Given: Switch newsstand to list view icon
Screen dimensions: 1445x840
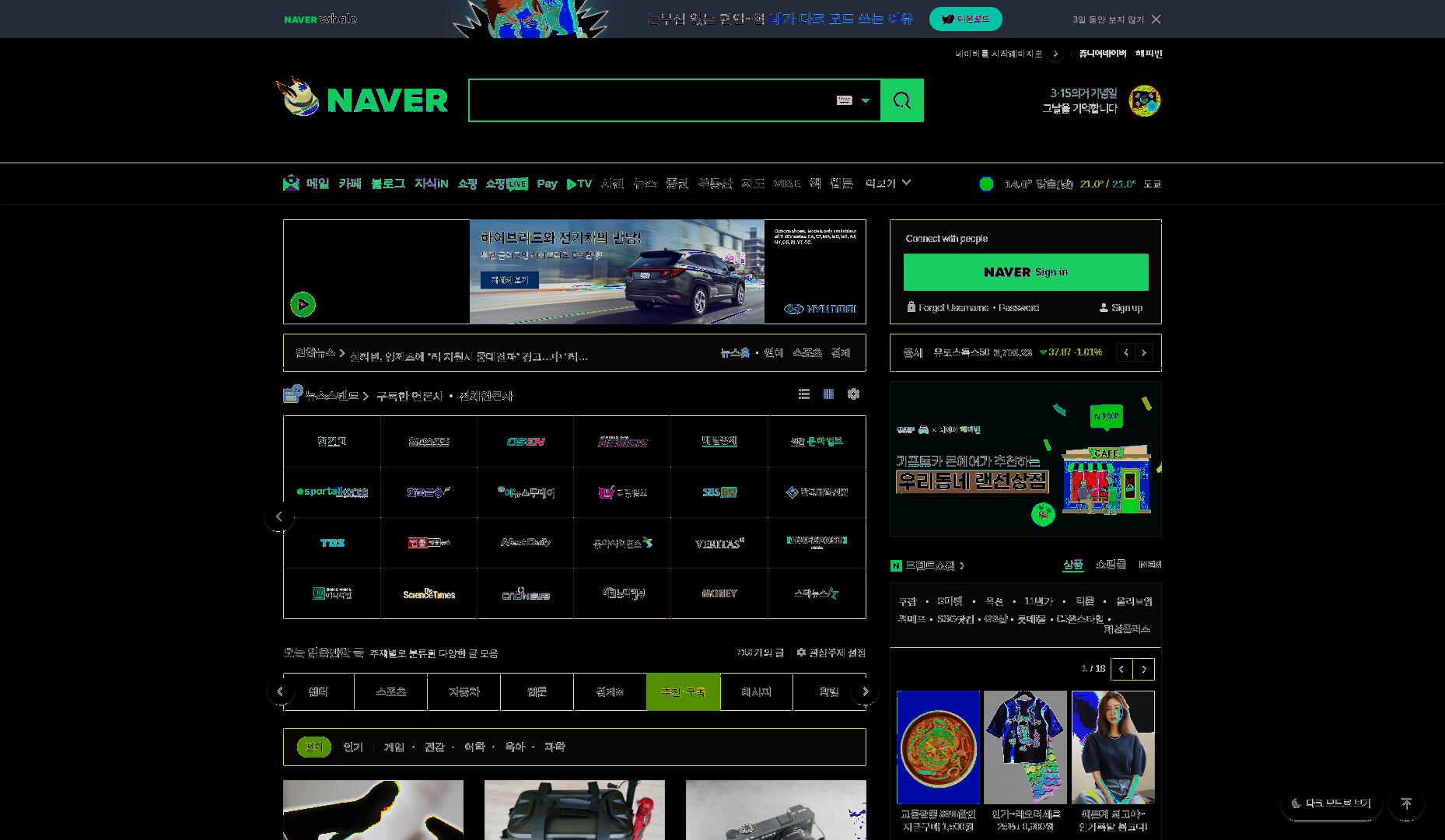Looking at the screenshot, I should tap(804, 394).
